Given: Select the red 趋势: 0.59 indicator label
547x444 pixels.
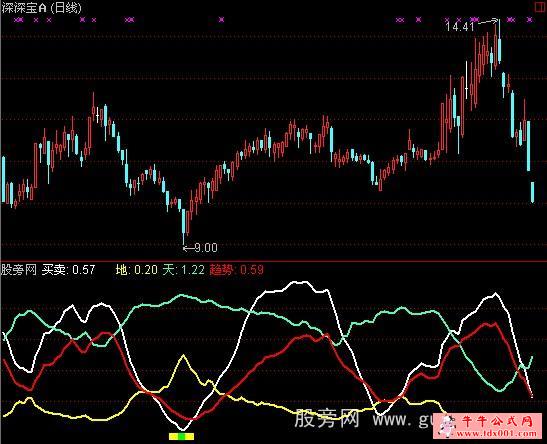Looking at the screenshot, I should (x=237, y=270).
